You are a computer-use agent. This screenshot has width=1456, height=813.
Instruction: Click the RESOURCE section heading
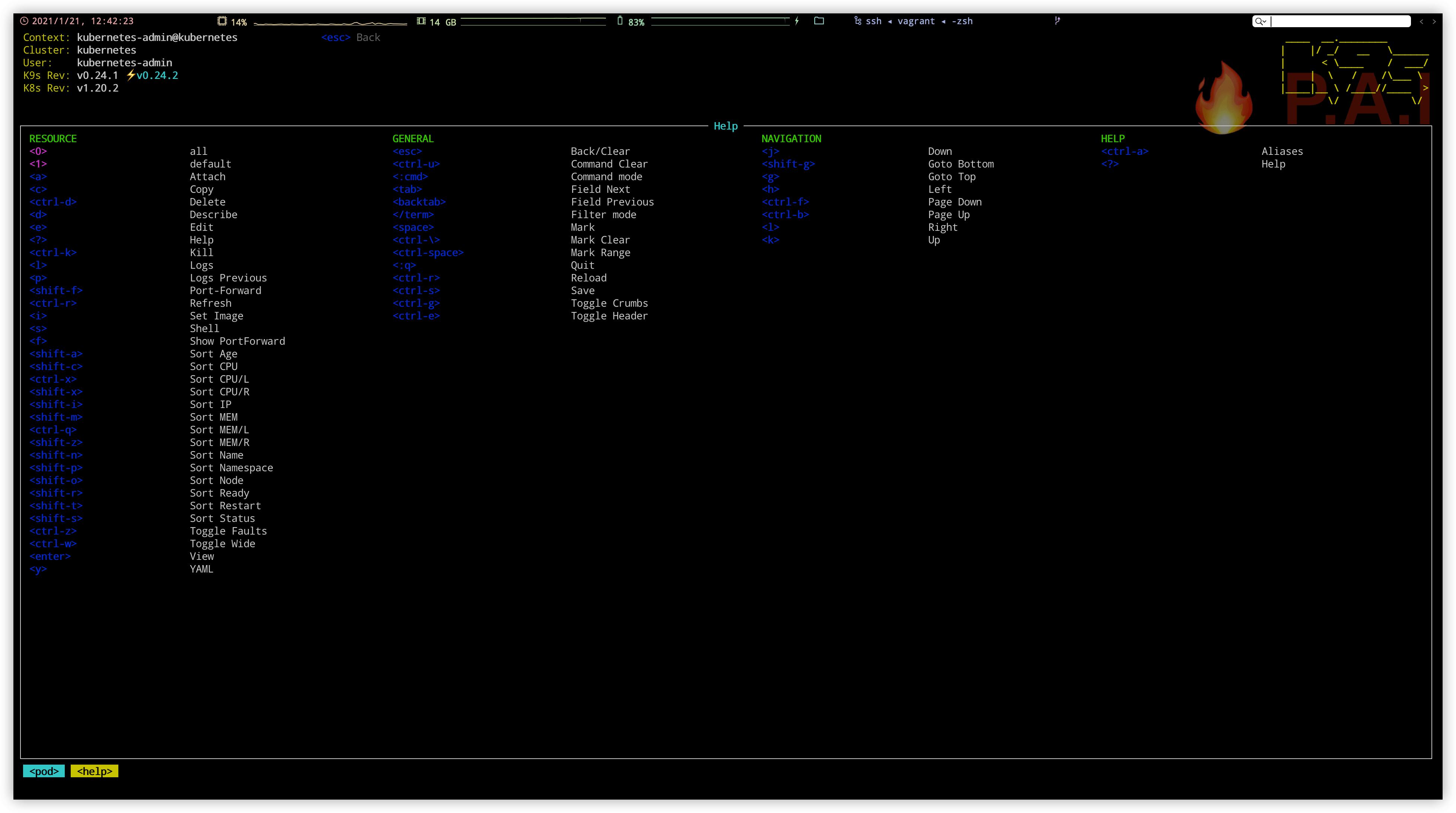[53, 138]
